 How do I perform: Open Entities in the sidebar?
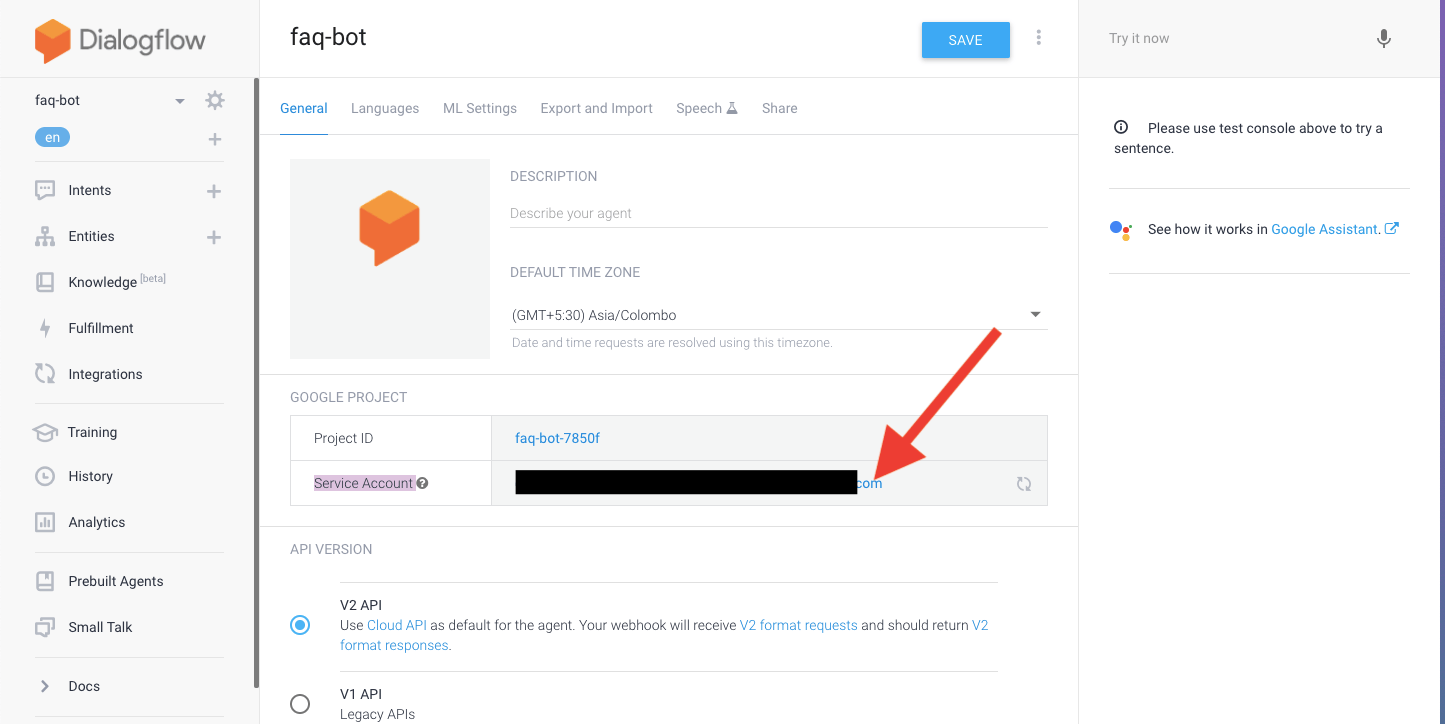click(91, 236)
